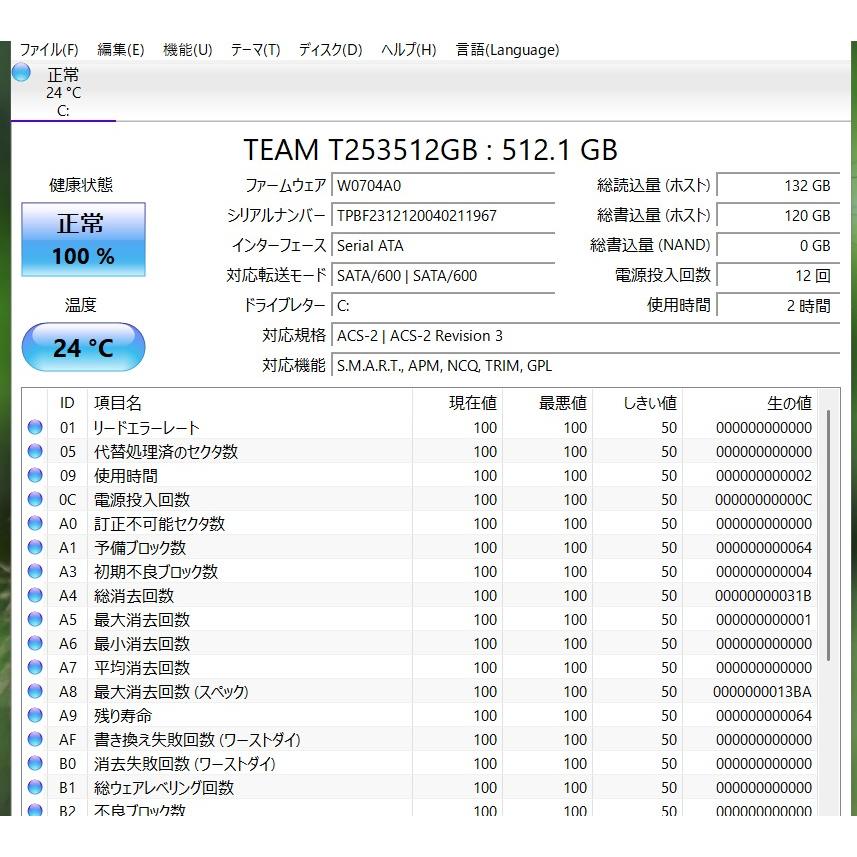Click the status orb for ID A6 row
This screenshot has height=857, width=857.
coord(35,643)
